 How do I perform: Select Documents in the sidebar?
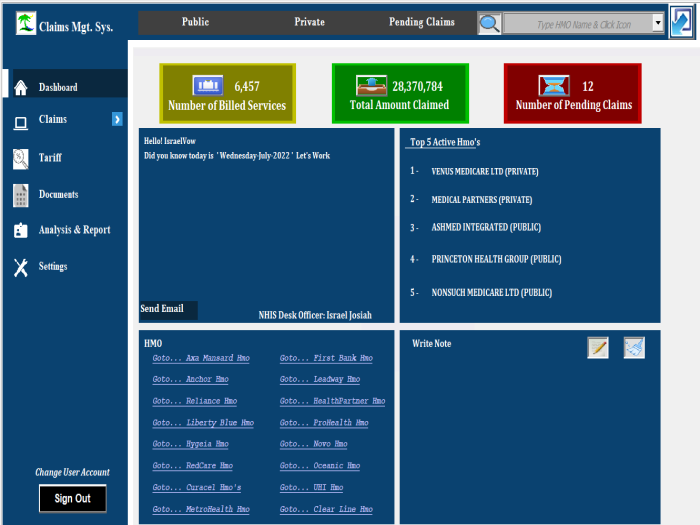tap(58, 194)
